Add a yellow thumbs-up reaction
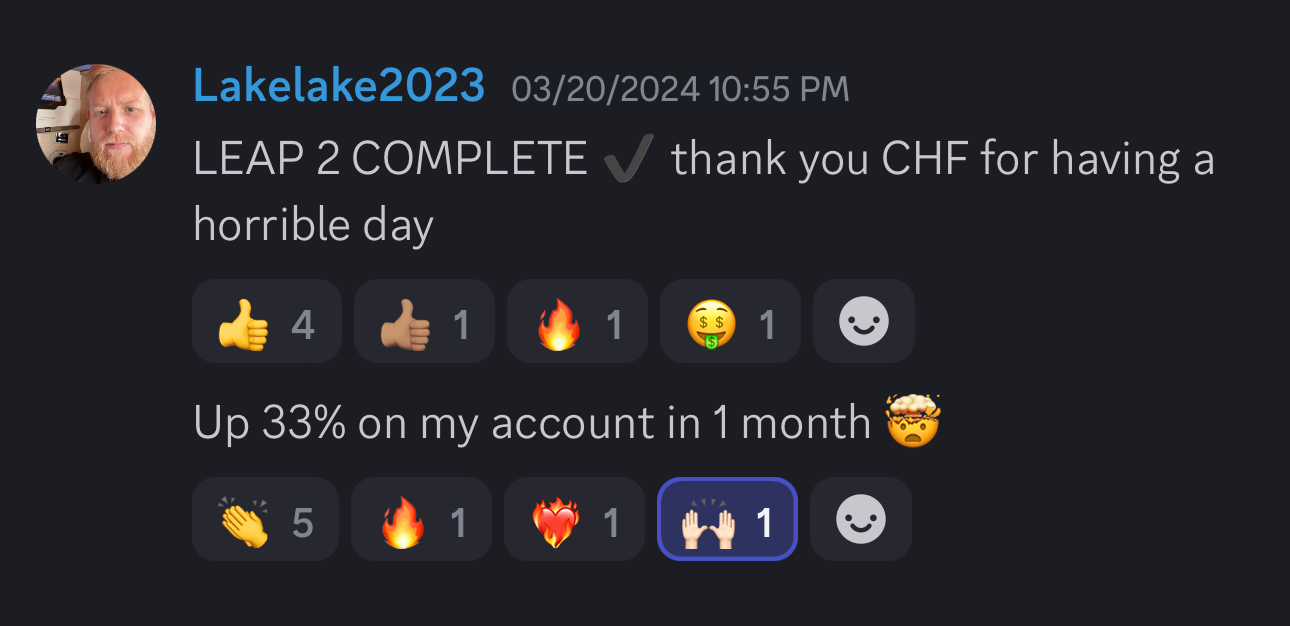Viewport: 1290px width, 626px height. tap(267, 321)
